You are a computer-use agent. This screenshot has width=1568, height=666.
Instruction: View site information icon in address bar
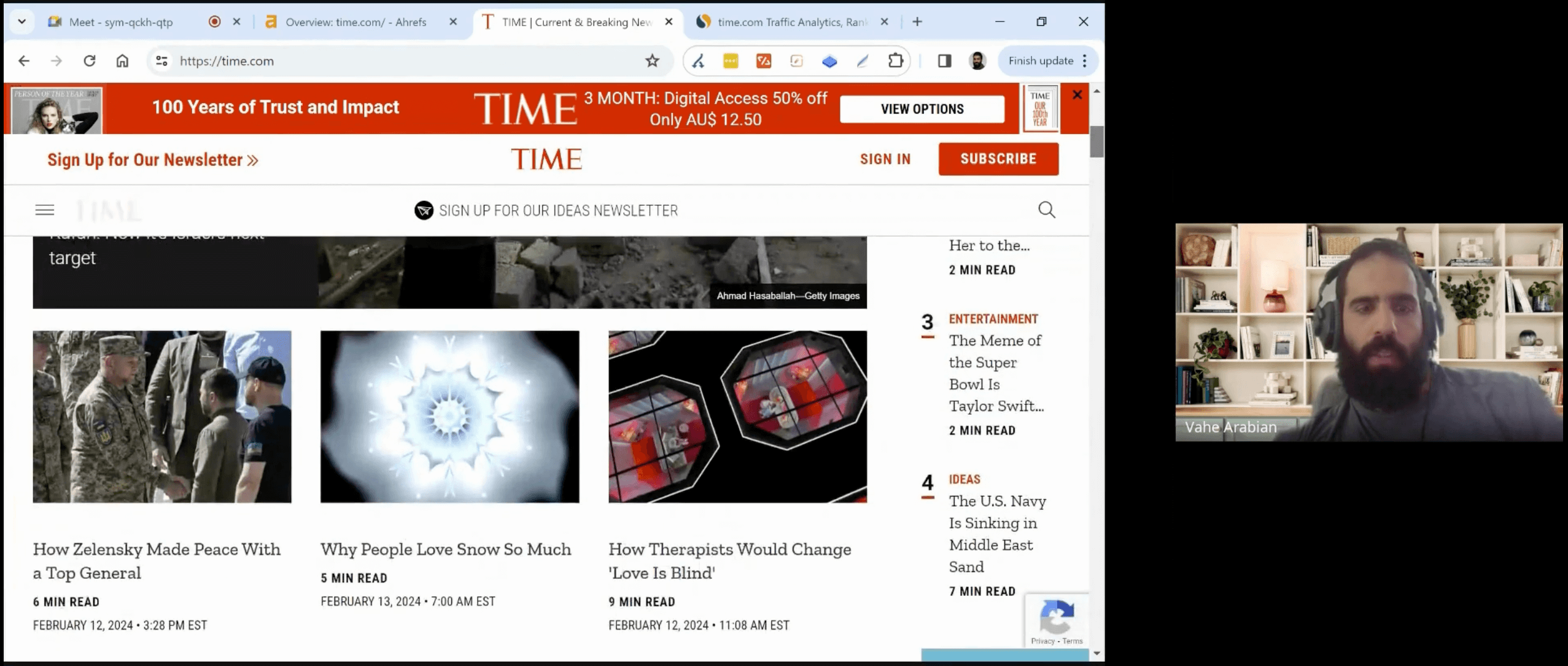click(x=161, y=61)
